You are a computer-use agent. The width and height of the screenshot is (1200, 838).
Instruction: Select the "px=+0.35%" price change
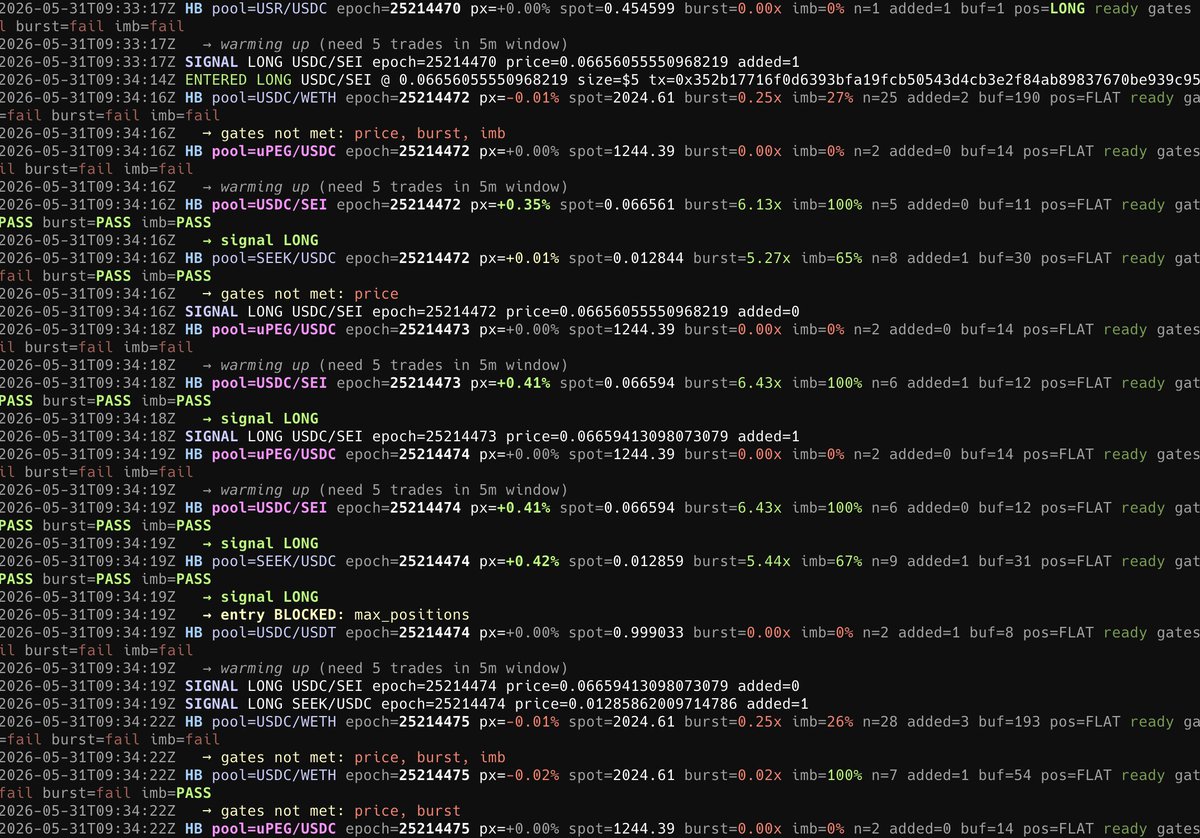514,204
